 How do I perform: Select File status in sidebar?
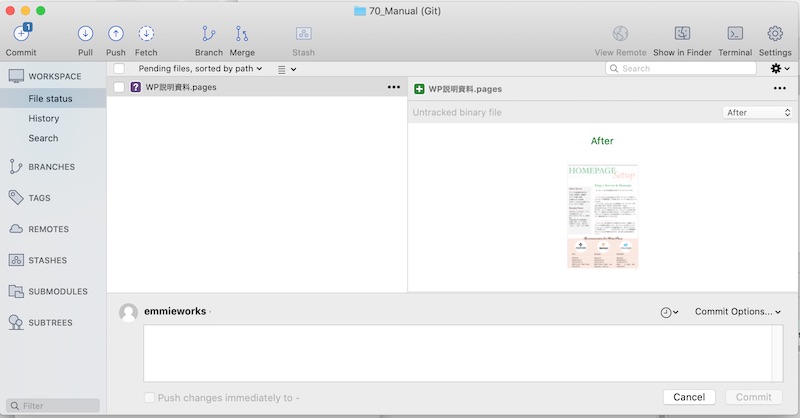tap(53, 98)
